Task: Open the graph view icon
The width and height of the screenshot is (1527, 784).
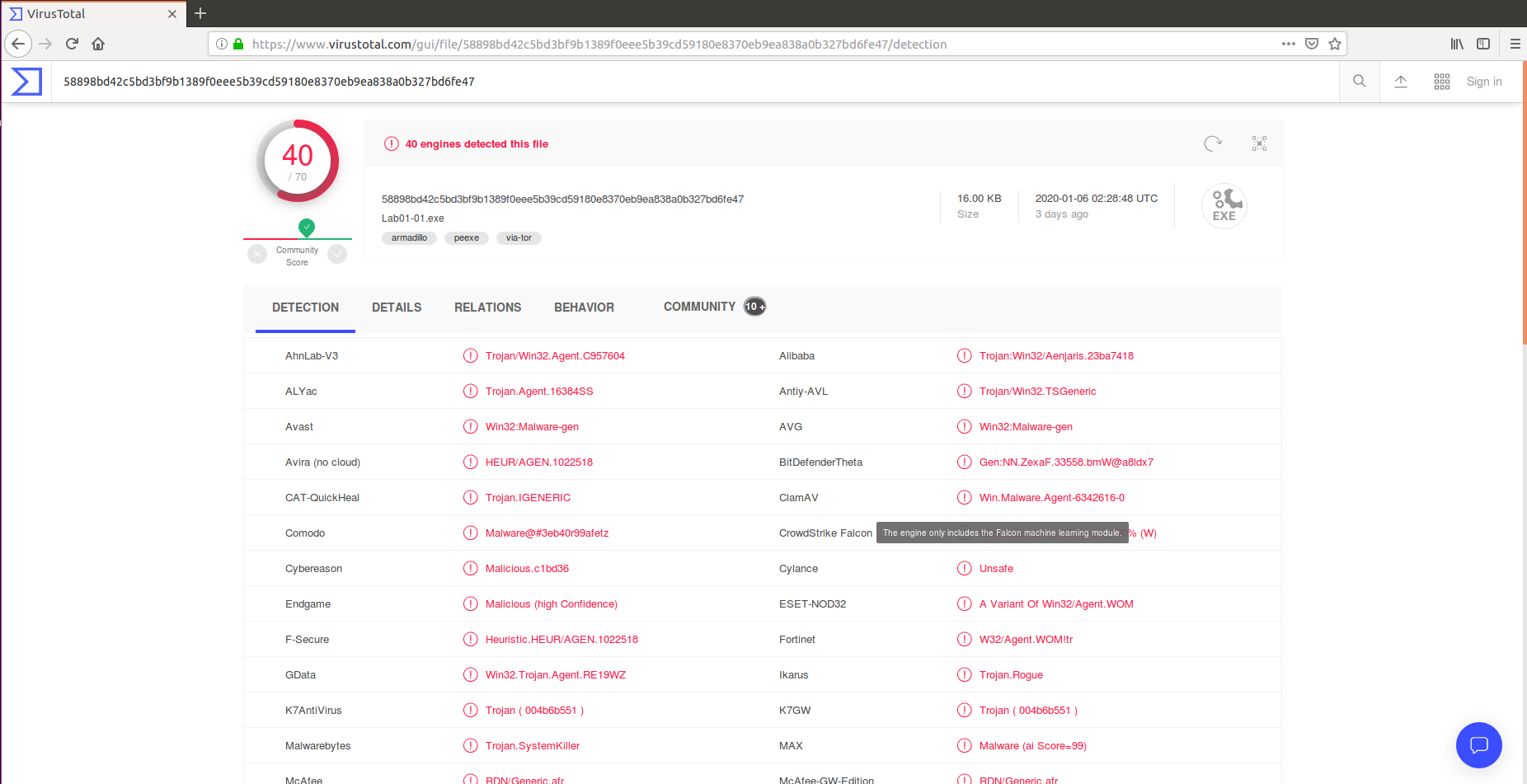Action: pyautogui.click(x=1259, y=143)
